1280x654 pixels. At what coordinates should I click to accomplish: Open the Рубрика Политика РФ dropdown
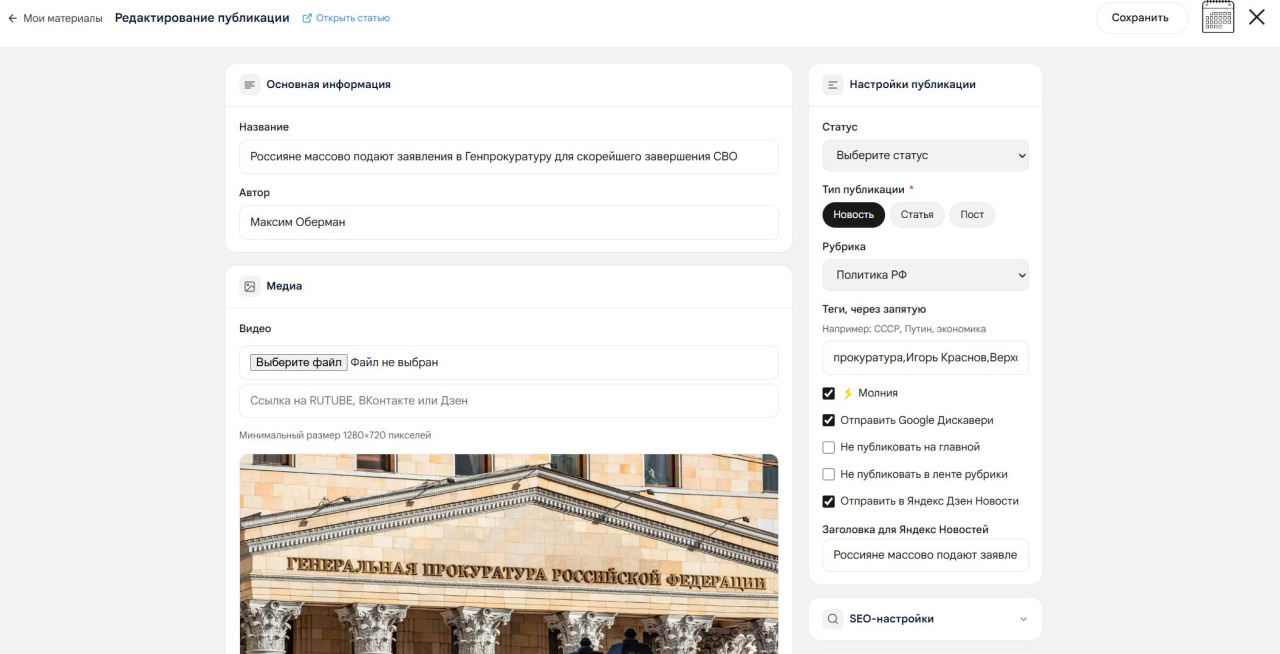pos(925,275)
